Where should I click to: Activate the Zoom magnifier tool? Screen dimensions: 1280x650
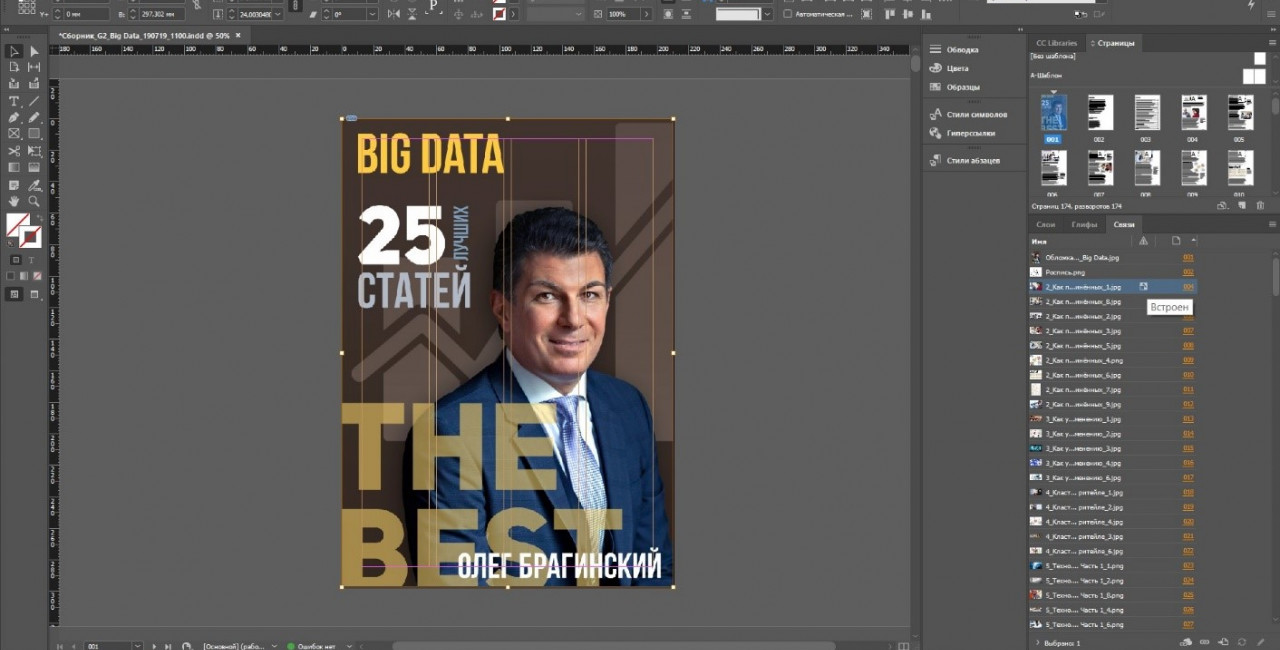click(34, 201)
